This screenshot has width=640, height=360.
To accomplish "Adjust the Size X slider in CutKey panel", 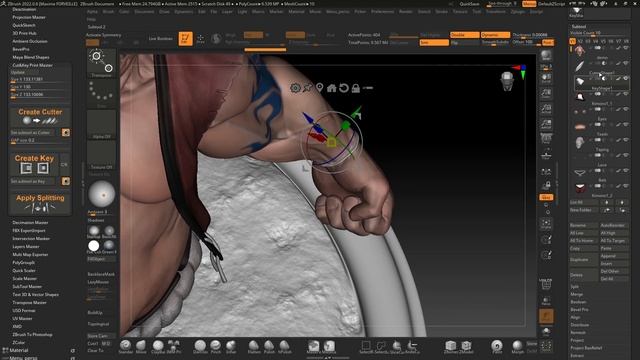I will click(x=39, y=80).
